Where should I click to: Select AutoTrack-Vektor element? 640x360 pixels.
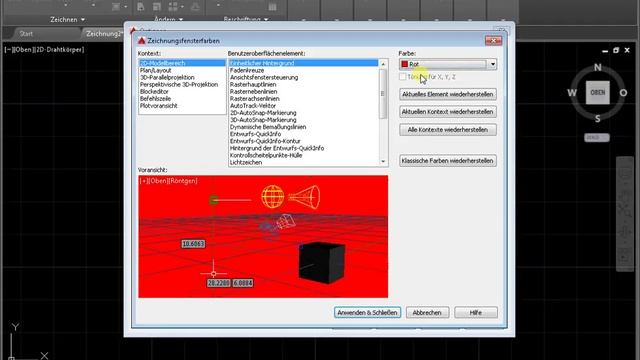[253, 106]
